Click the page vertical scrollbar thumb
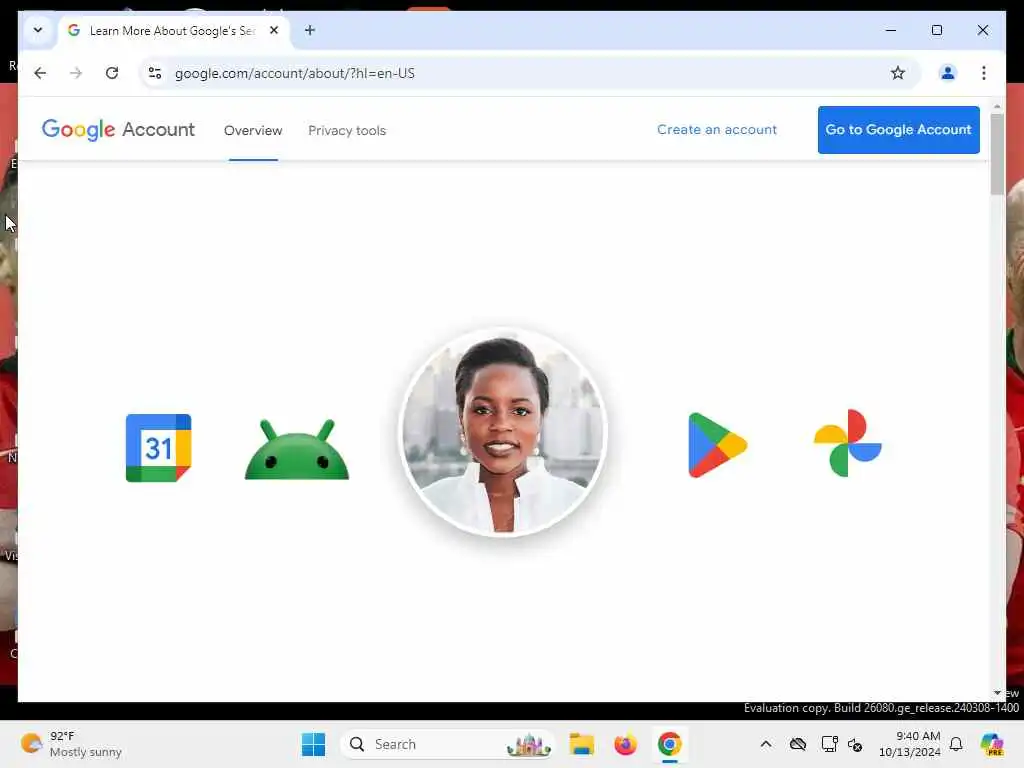Screen dimensions: 1024x768 coord(997,154)
